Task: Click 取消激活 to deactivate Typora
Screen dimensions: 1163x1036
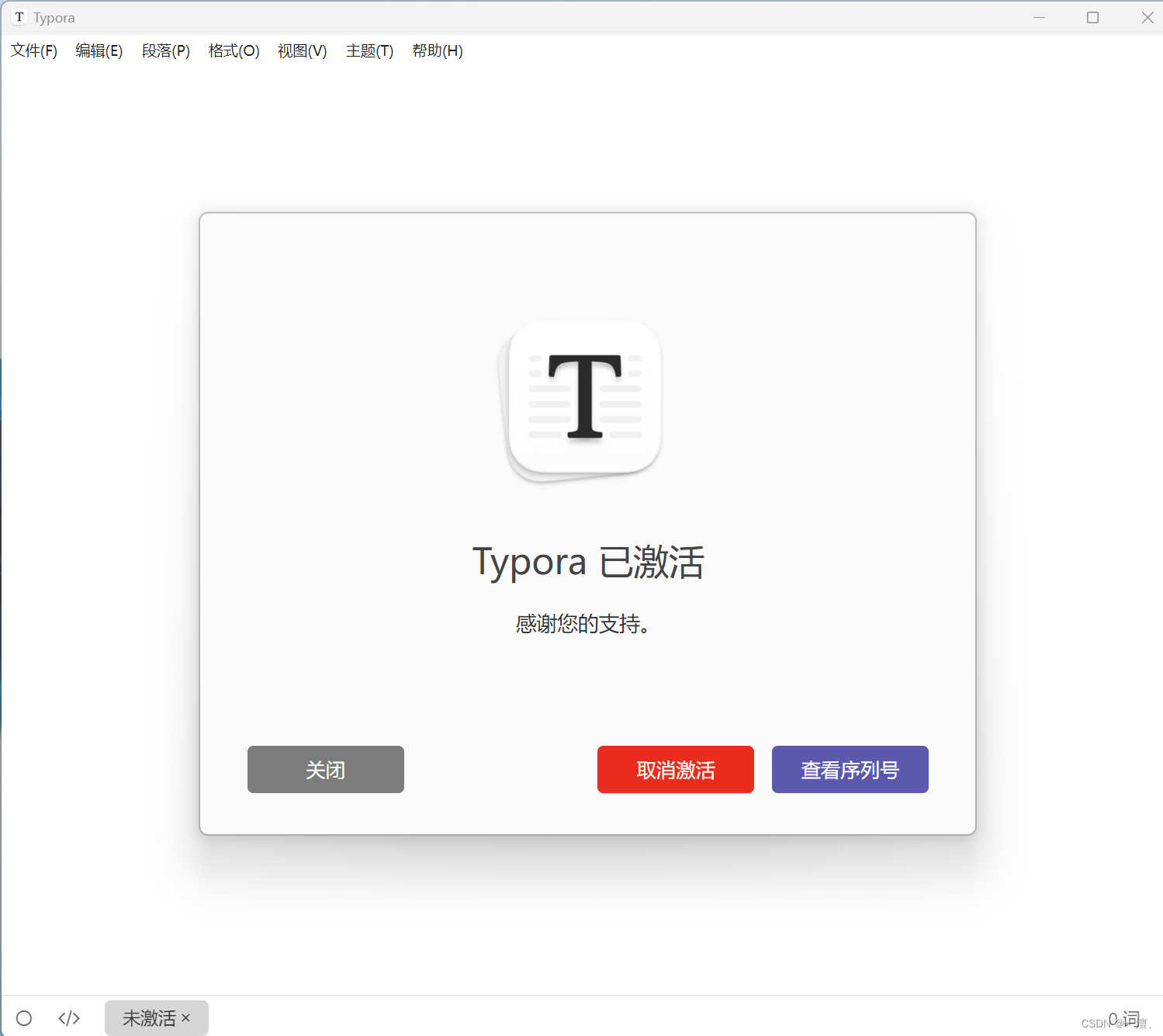Action: [675, 769]
